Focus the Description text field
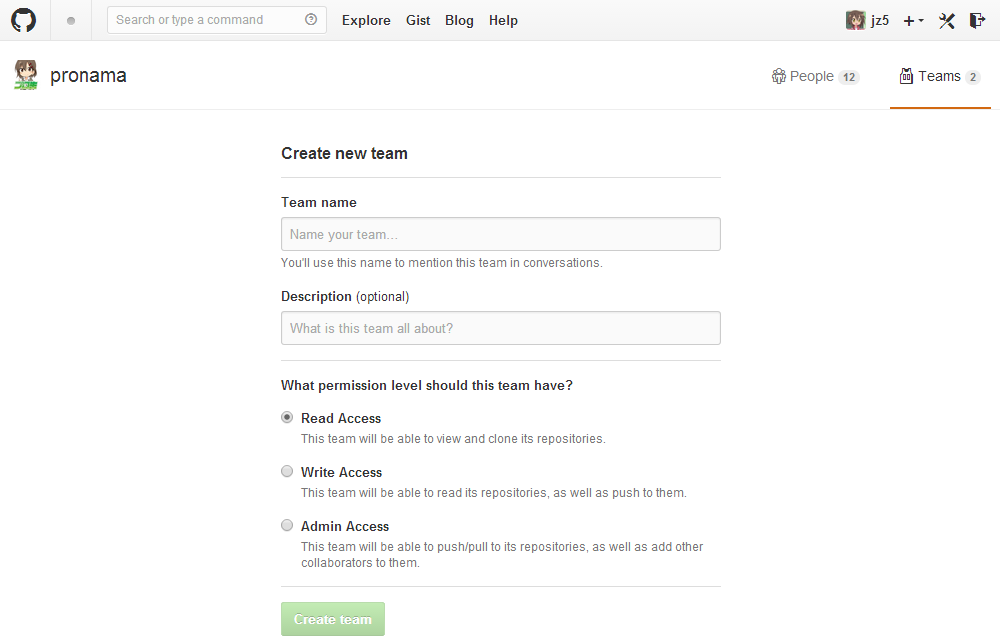The height and width of the screenshot is (643, 1000). coord(500,328)
